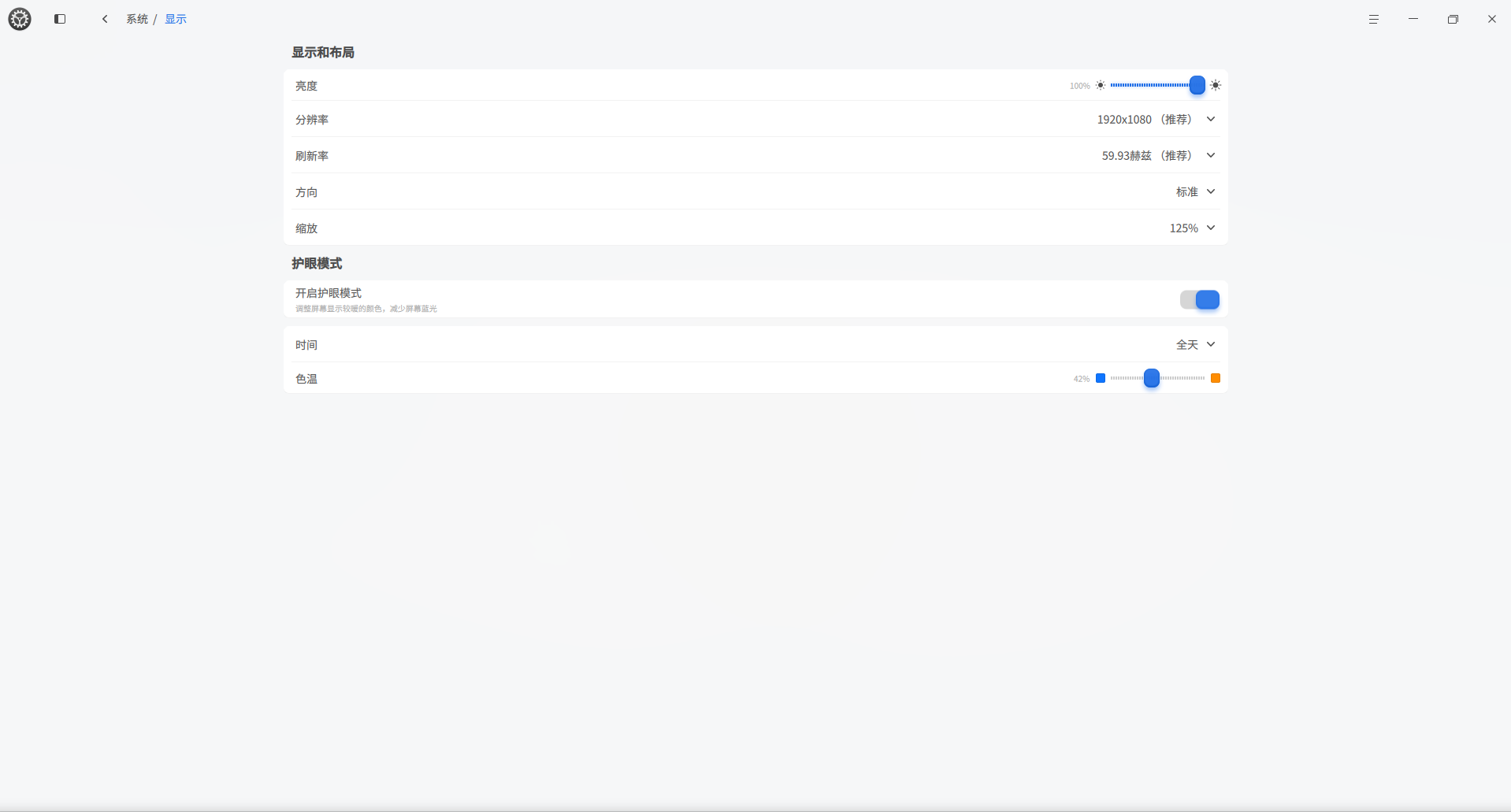The width and height of the screenshot is (1511, 812).
Task: Click the left dim-brightness sun icon
Action: (x=1100, y=85)
